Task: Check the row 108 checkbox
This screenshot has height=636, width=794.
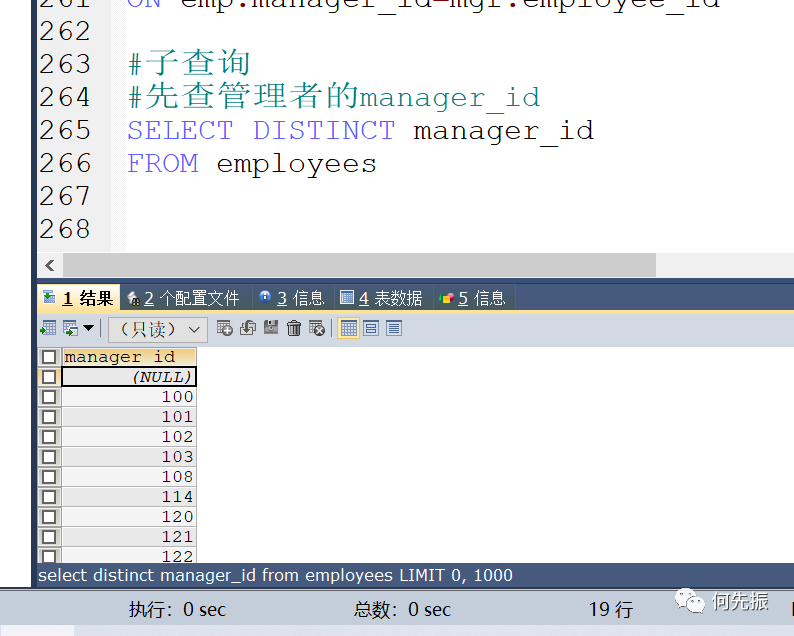Action: point(49,476)
